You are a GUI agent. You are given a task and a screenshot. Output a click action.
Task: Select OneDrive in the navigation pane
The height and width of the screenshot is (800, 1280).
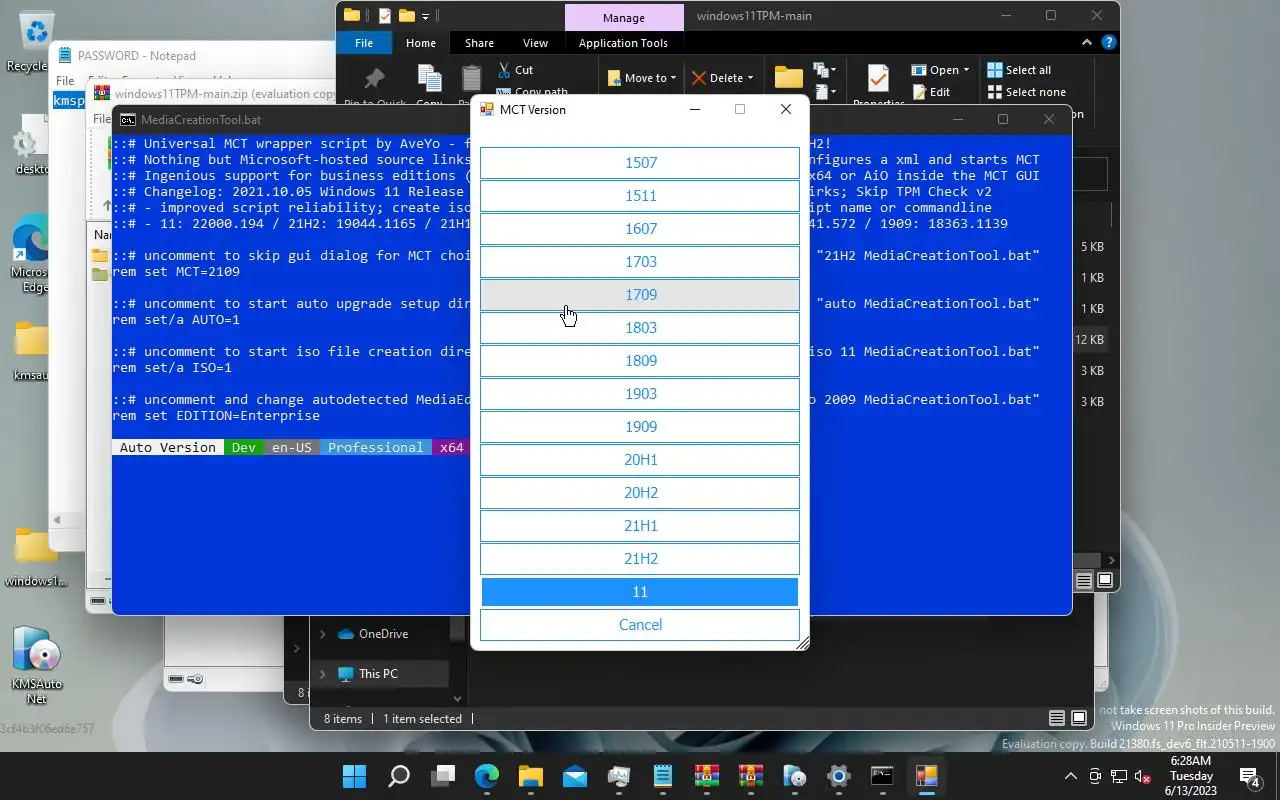(x=372, y=634)
